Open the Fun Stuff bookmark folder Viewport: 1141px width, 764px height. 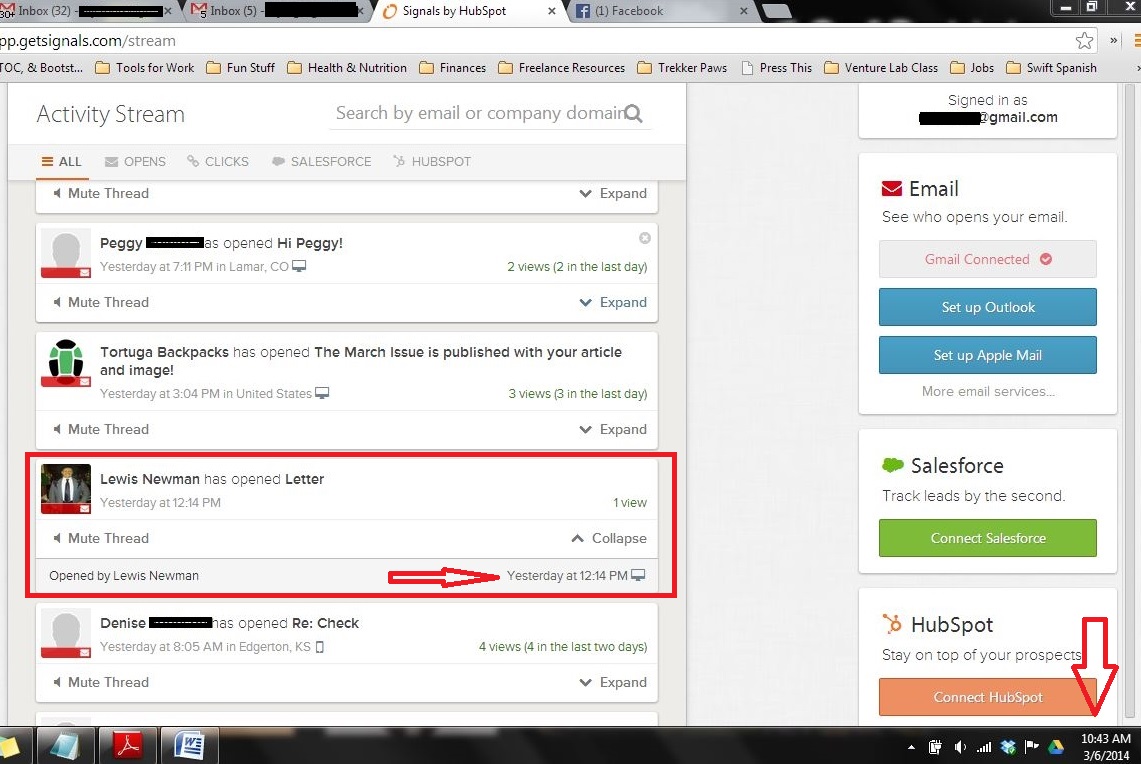coord(241,68)
